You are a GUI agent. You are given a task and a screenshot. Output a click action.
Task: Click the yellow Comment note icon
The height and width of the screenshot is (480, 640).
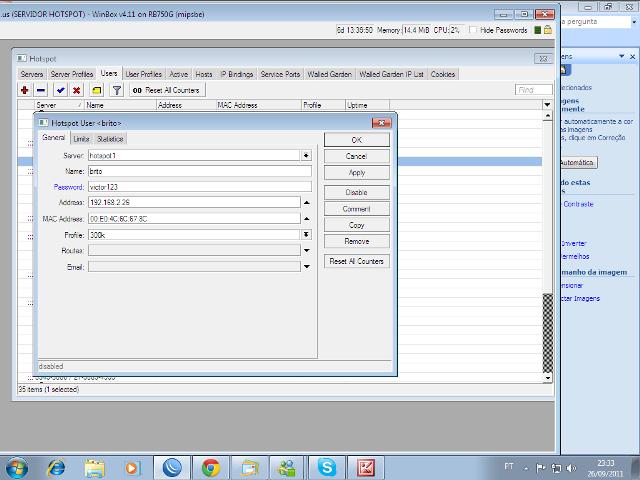point(96,90)
